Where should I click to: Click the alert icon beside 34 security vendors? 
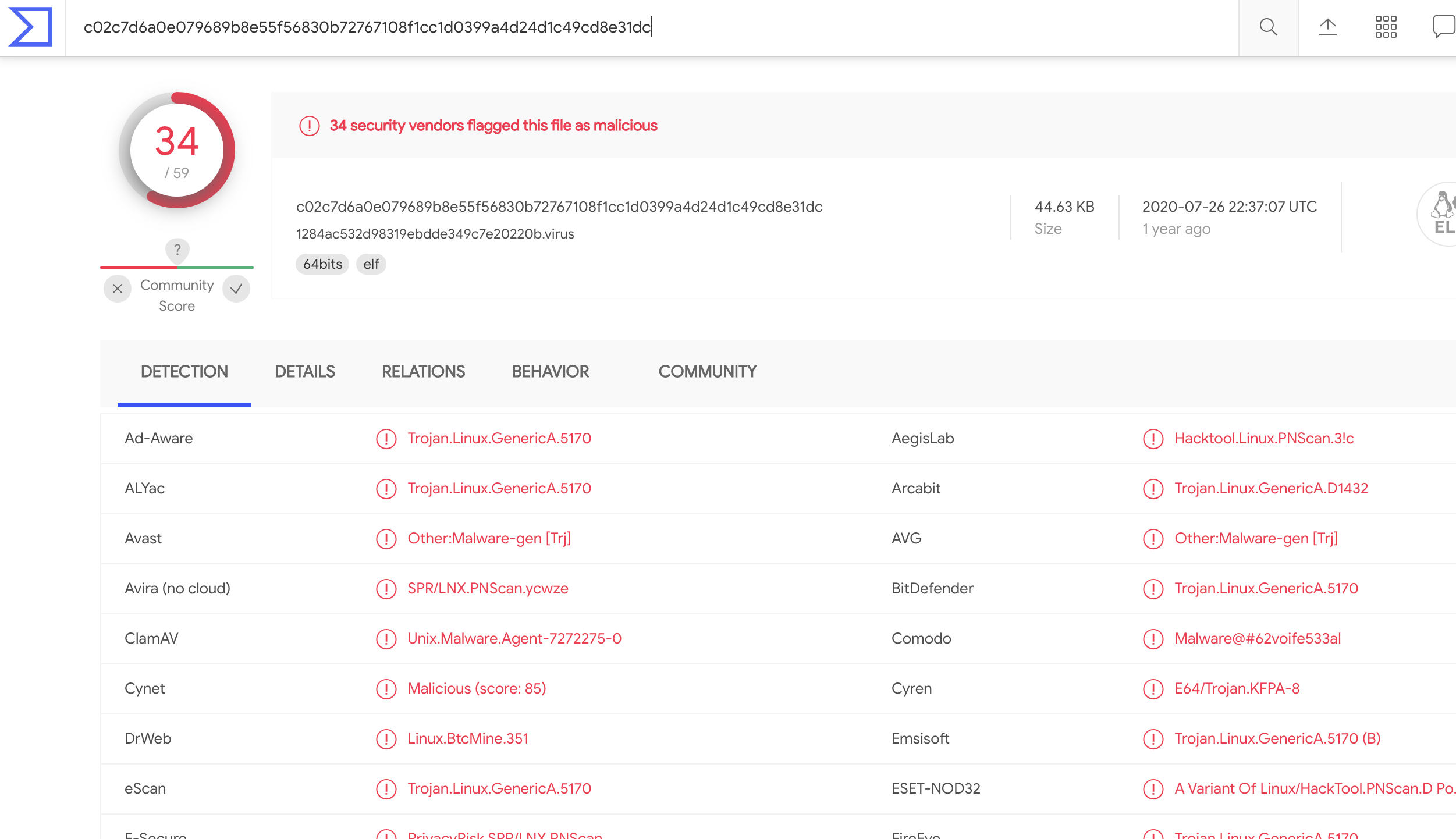point(310,126)
